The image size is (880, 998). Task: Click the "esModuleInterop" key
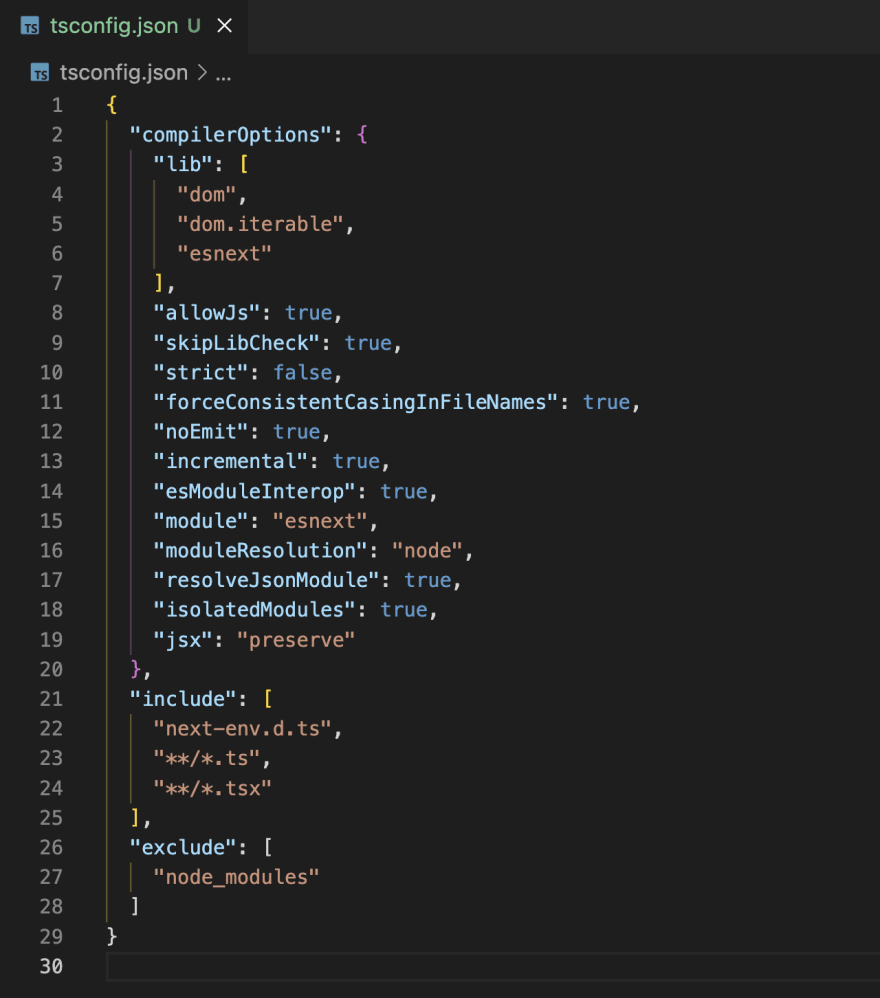pyautogui.click(x=255, y=491)
